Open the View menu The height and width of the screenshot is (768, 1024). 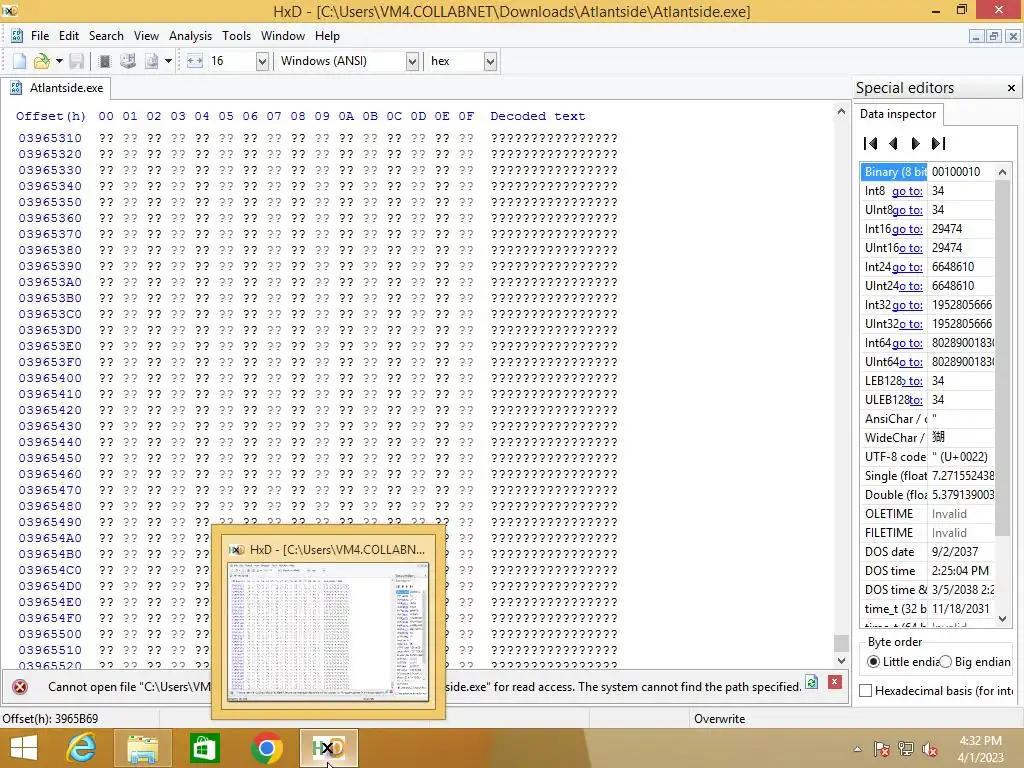click(x=146, y=36)
